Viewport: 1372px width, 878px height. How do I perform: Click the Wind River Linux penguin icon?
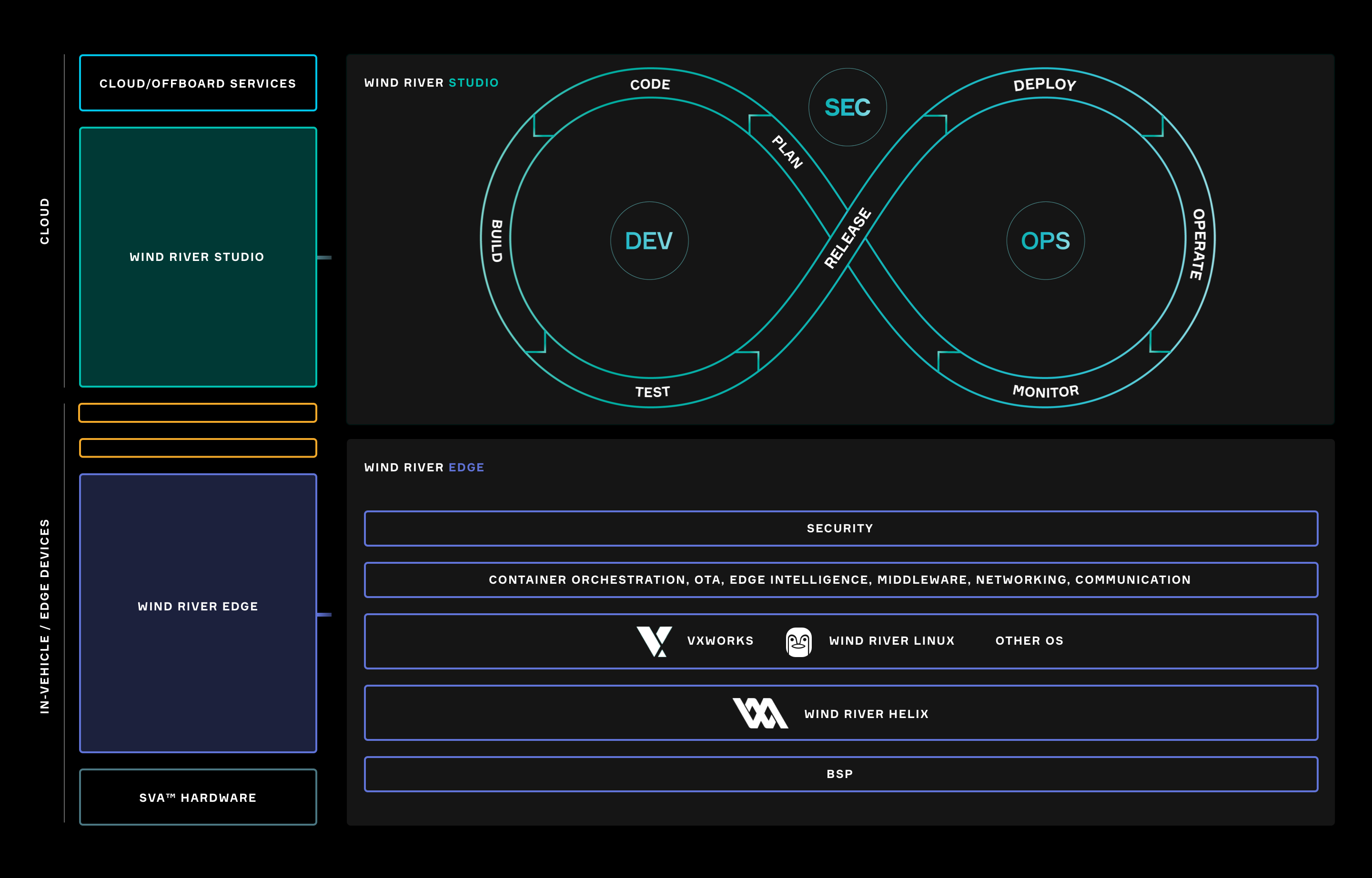pos(799,642)
